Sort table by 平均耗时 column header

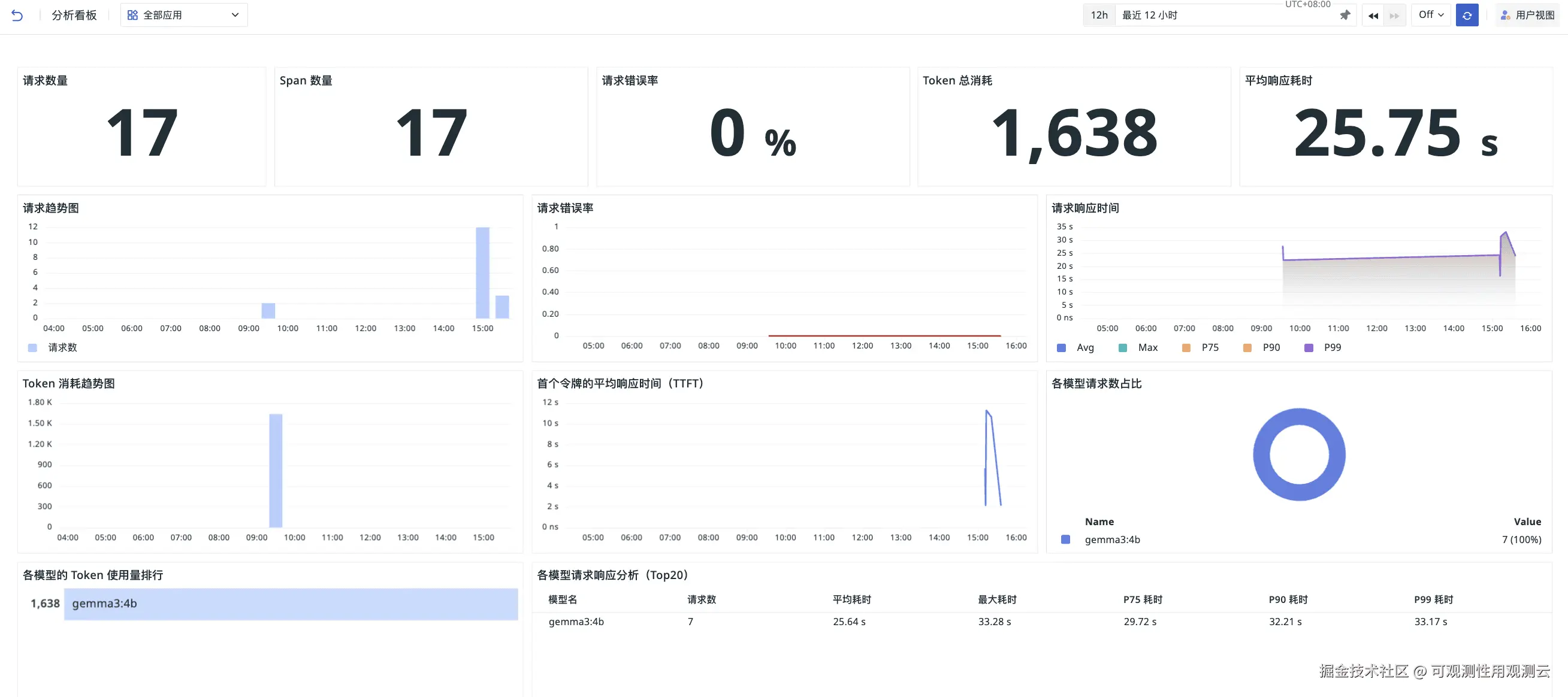click(851, 599)
